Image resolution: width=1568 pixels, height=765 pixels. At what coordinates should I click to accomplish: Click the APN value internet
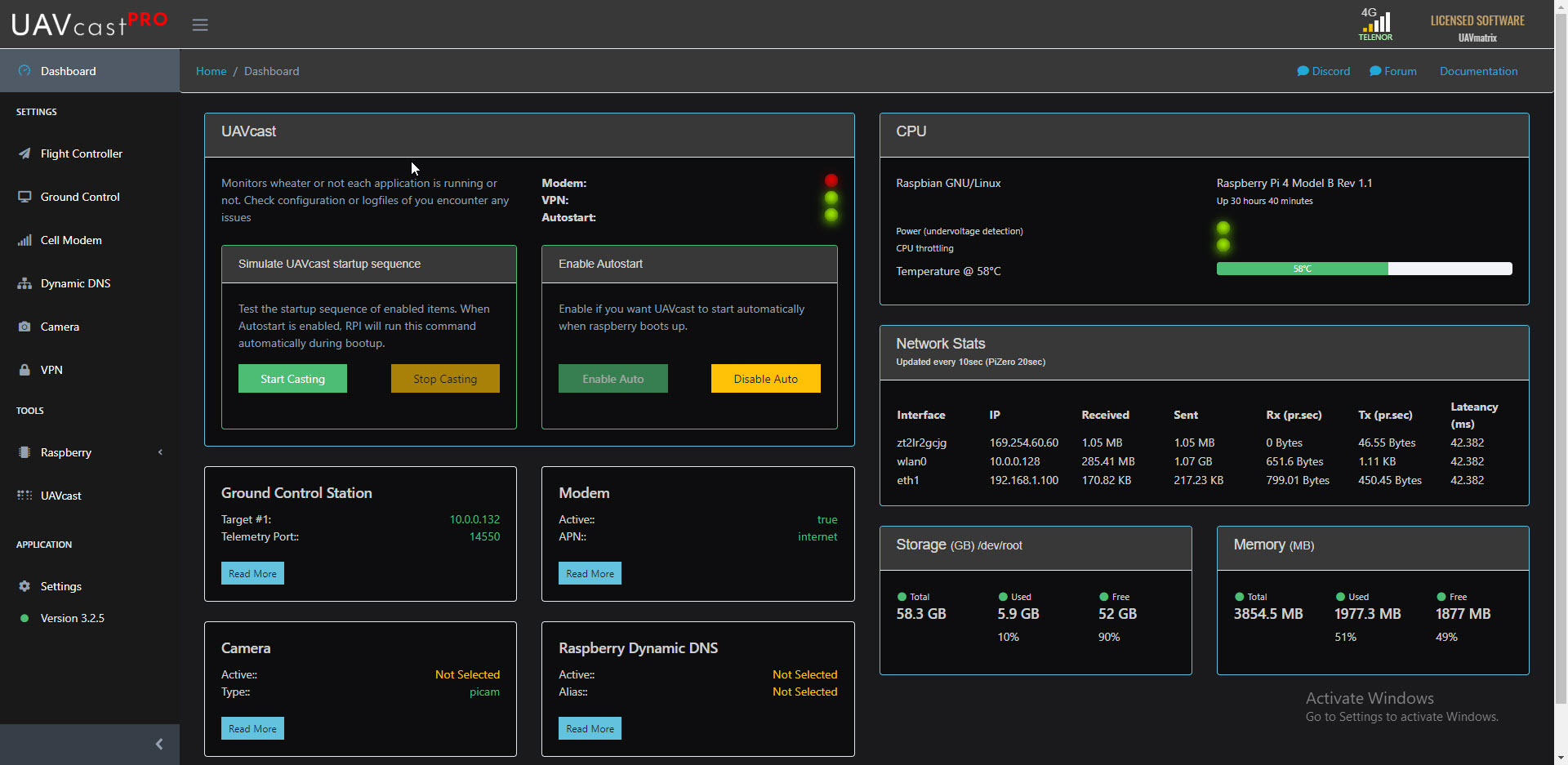pos(817,536)
